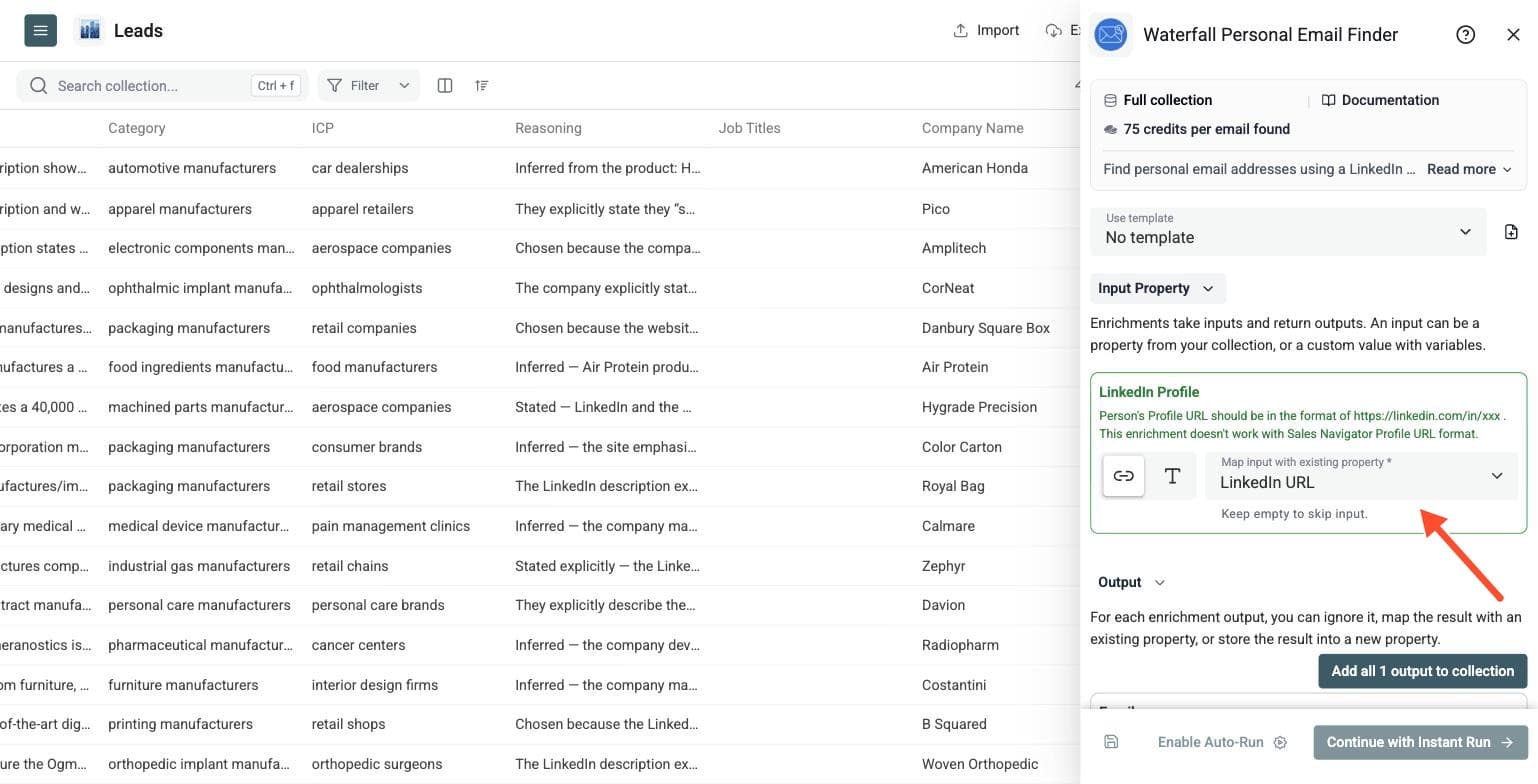
Task: Click the filter funnel icon
Action: click(x=335, y=86)
